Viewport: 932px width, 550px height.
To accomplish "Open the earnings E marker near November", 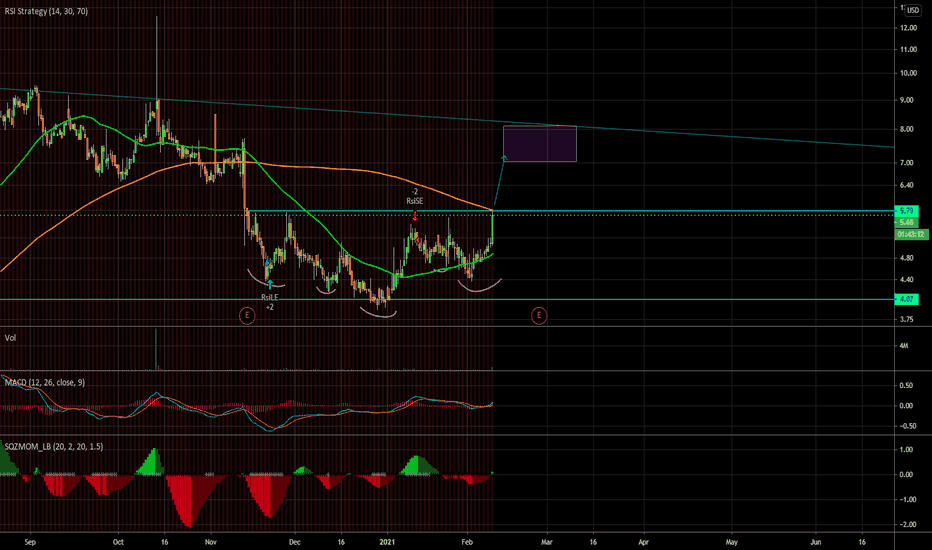I will 247,315.
